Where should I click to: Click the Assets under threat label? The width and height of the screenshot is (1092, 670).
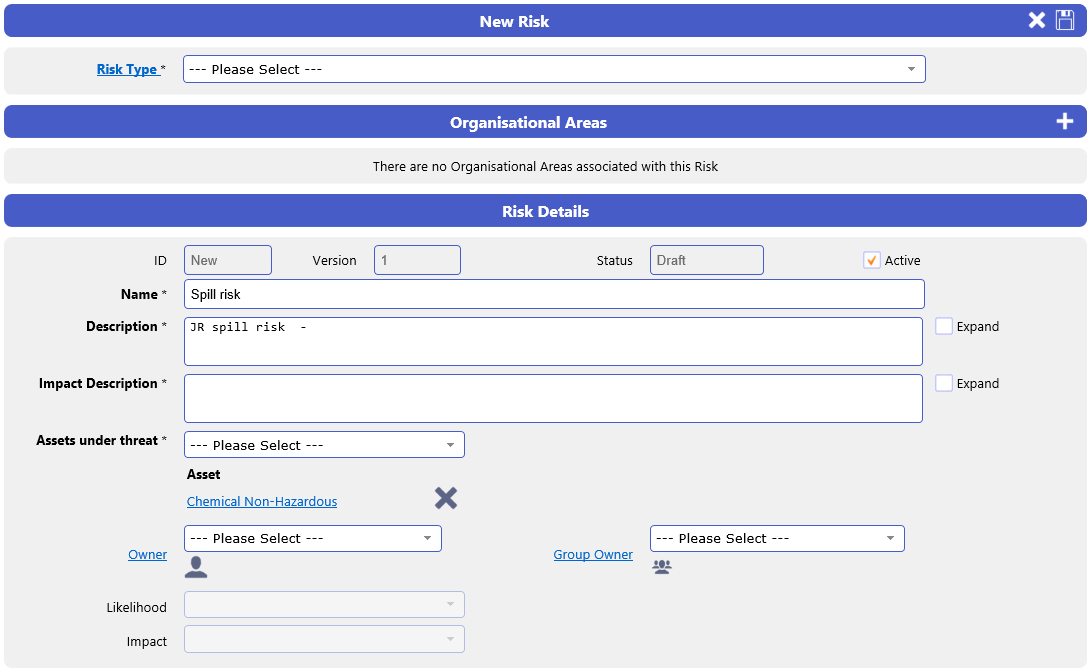pyautogui.click(x=97, y=440)
